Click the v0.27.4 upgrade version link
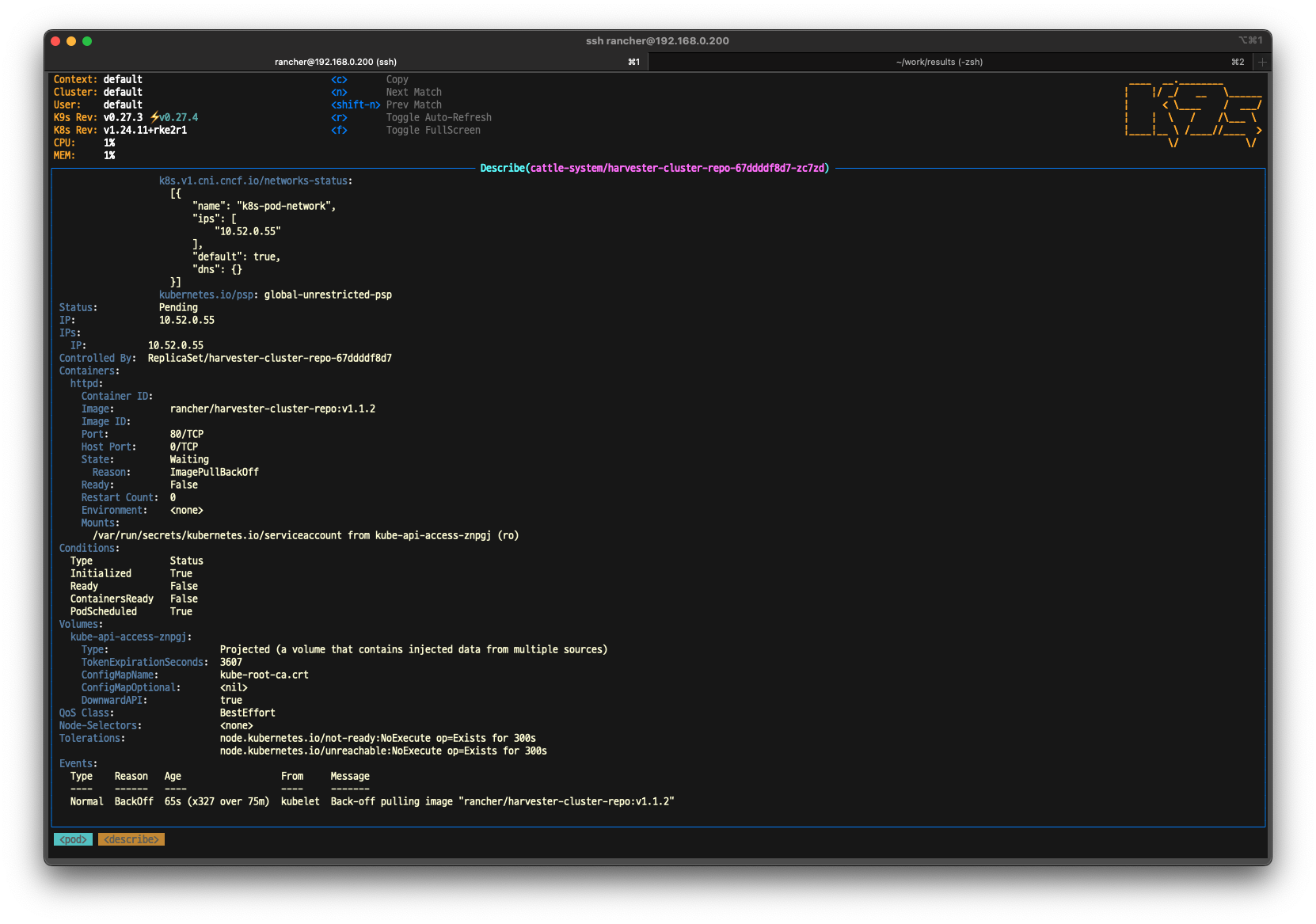This screenshot has height=924, width=1316. 177,117
